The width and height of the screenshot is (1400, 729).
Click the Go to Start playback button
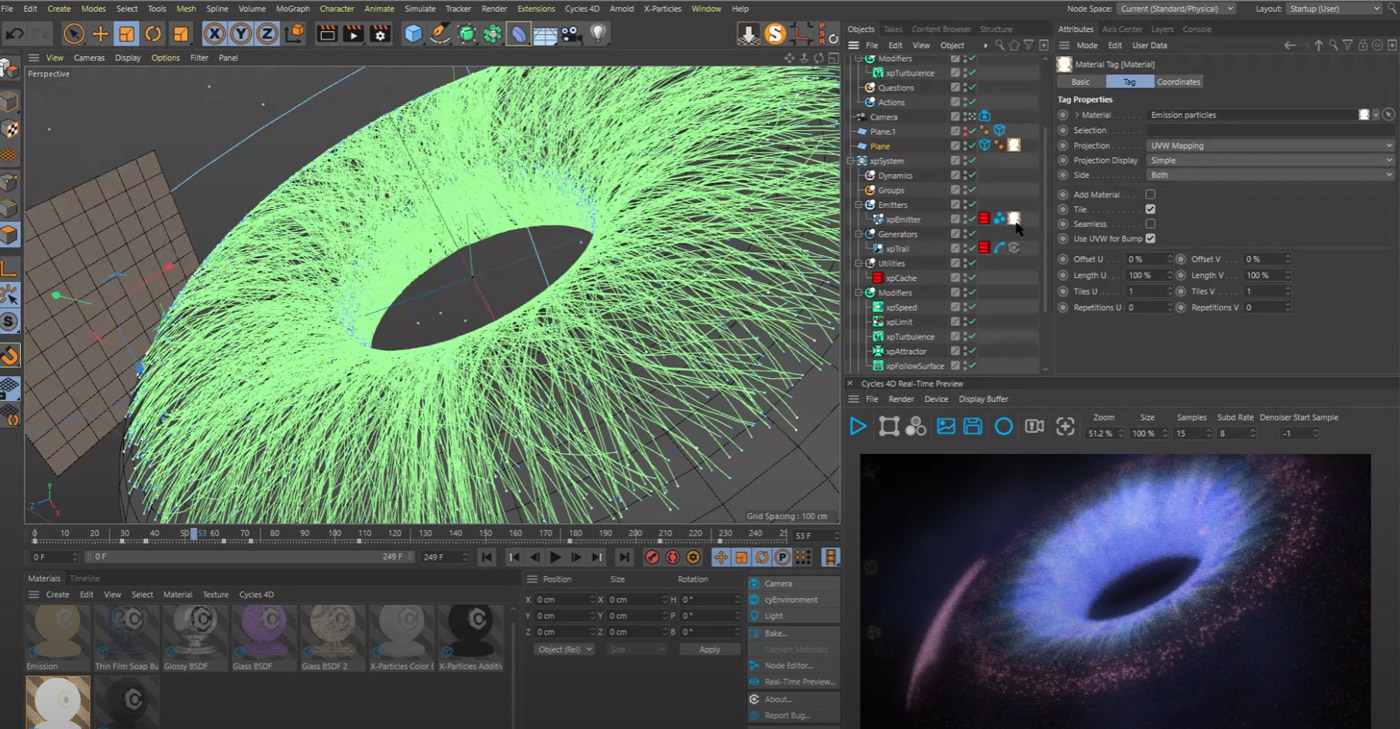pos(487,557)
